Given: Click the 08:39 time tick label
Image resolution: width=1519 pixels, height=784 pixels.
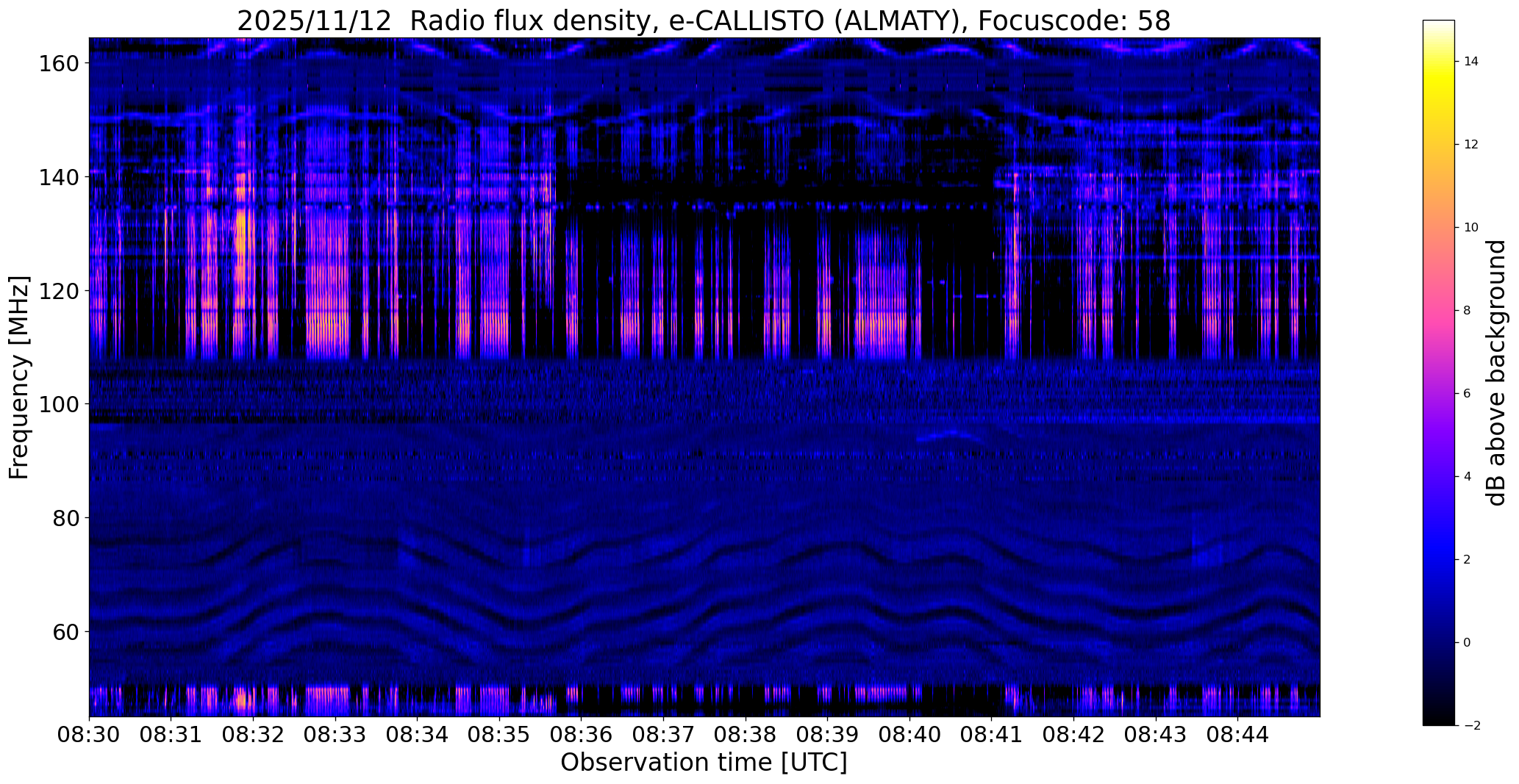Looking at the screenshot, I should click(x=828, y=736).
